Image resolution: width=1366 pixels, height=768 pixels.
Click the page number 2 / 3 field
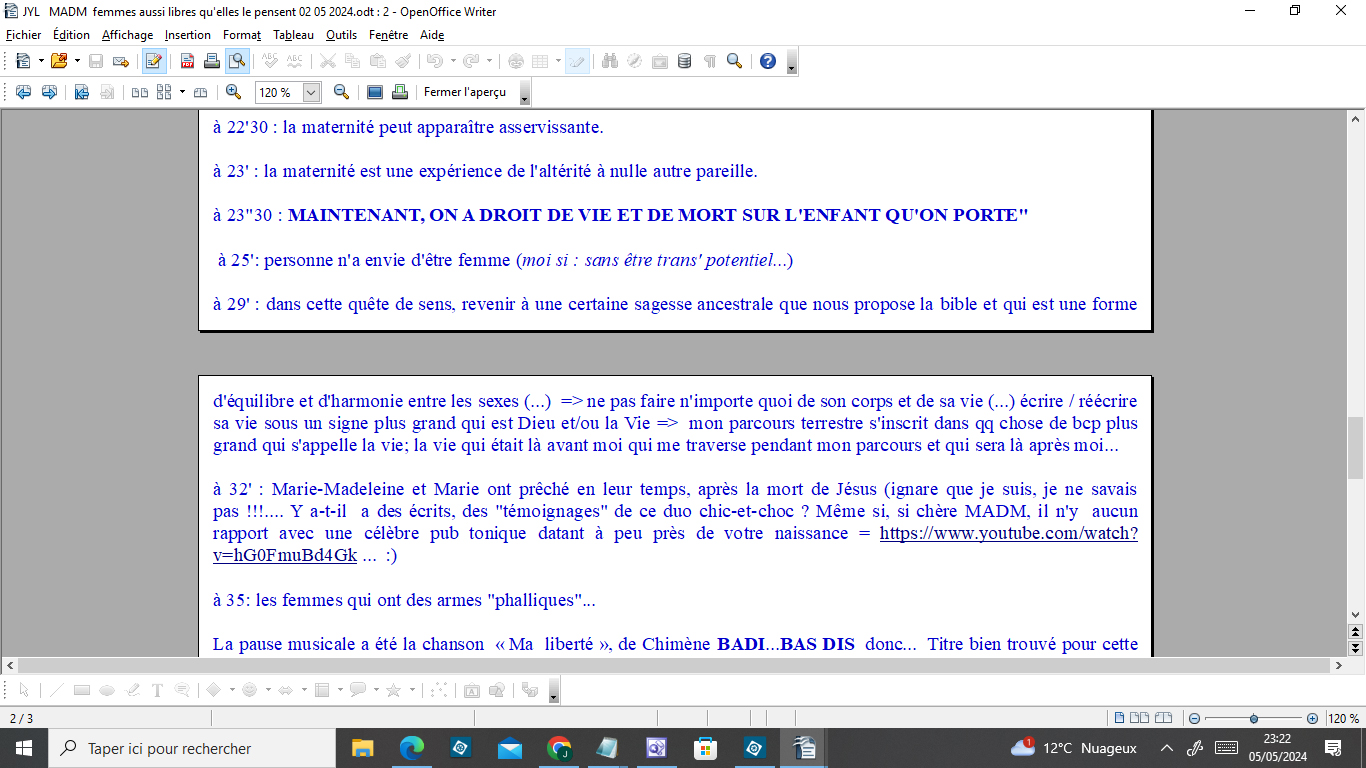(x=22, y=718)
